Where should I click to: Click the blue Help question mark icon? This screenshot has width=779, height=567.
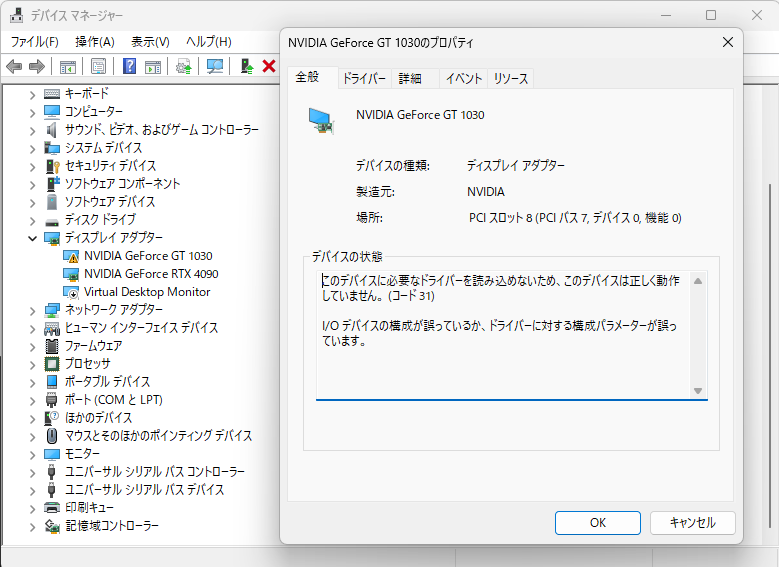[x=129, y=66]
